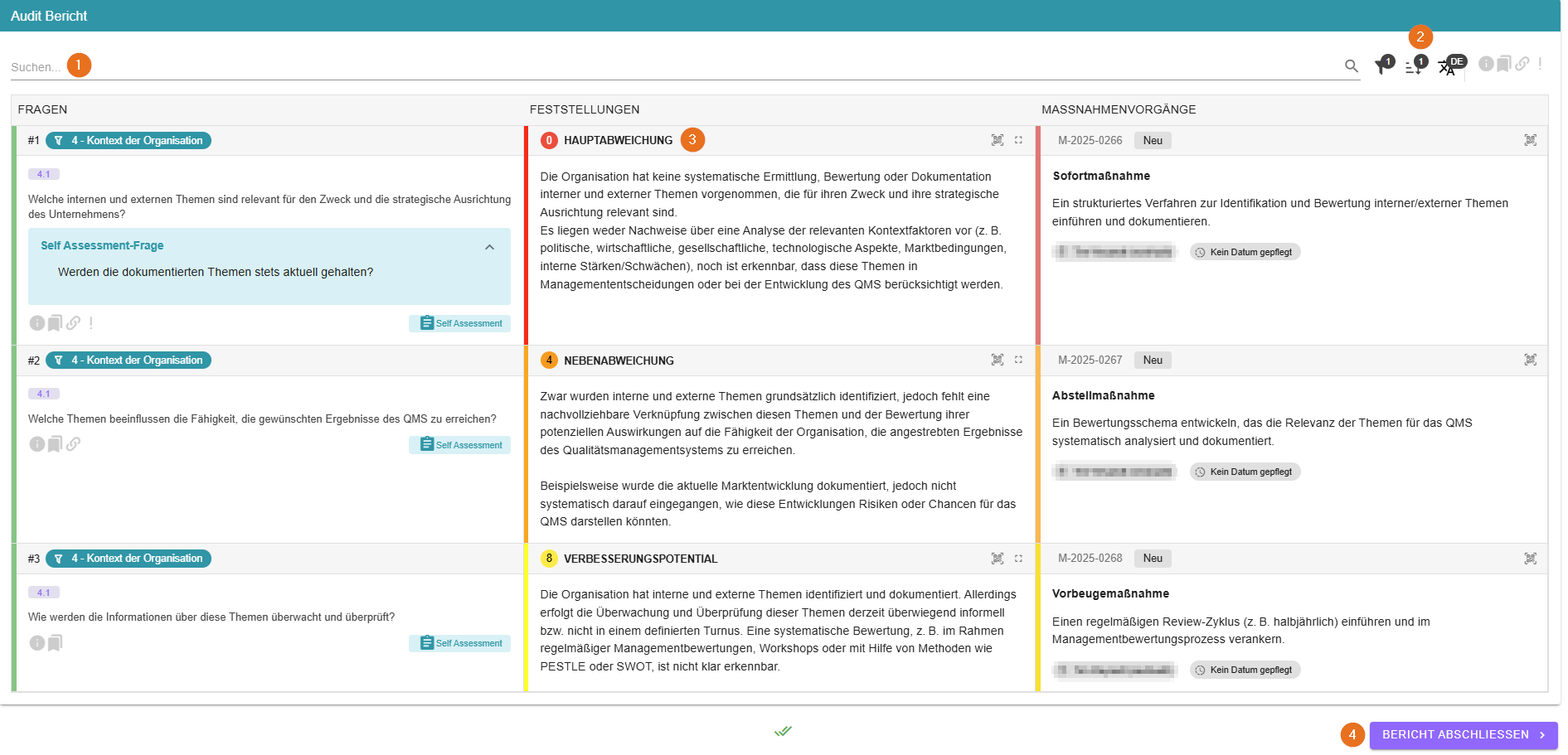Click the link icon under question #2

[x=74, y=444]
